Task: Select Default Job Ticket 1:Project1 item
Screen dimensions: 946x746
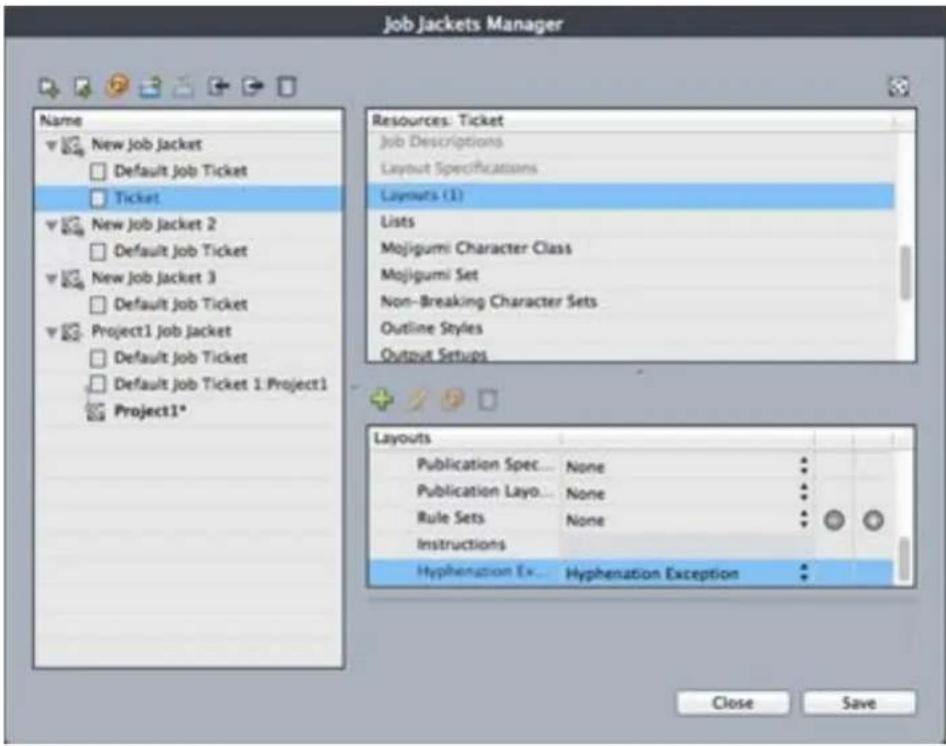Action: 221,384
